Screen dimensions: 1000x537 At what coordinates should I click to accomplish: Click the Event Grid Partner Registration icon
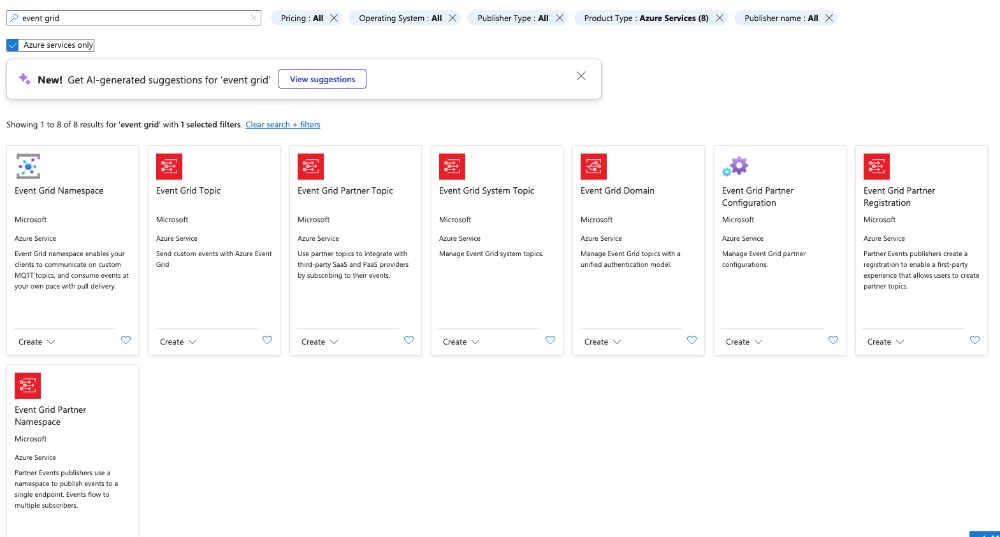pyautogui.click(x=876, y=166)
